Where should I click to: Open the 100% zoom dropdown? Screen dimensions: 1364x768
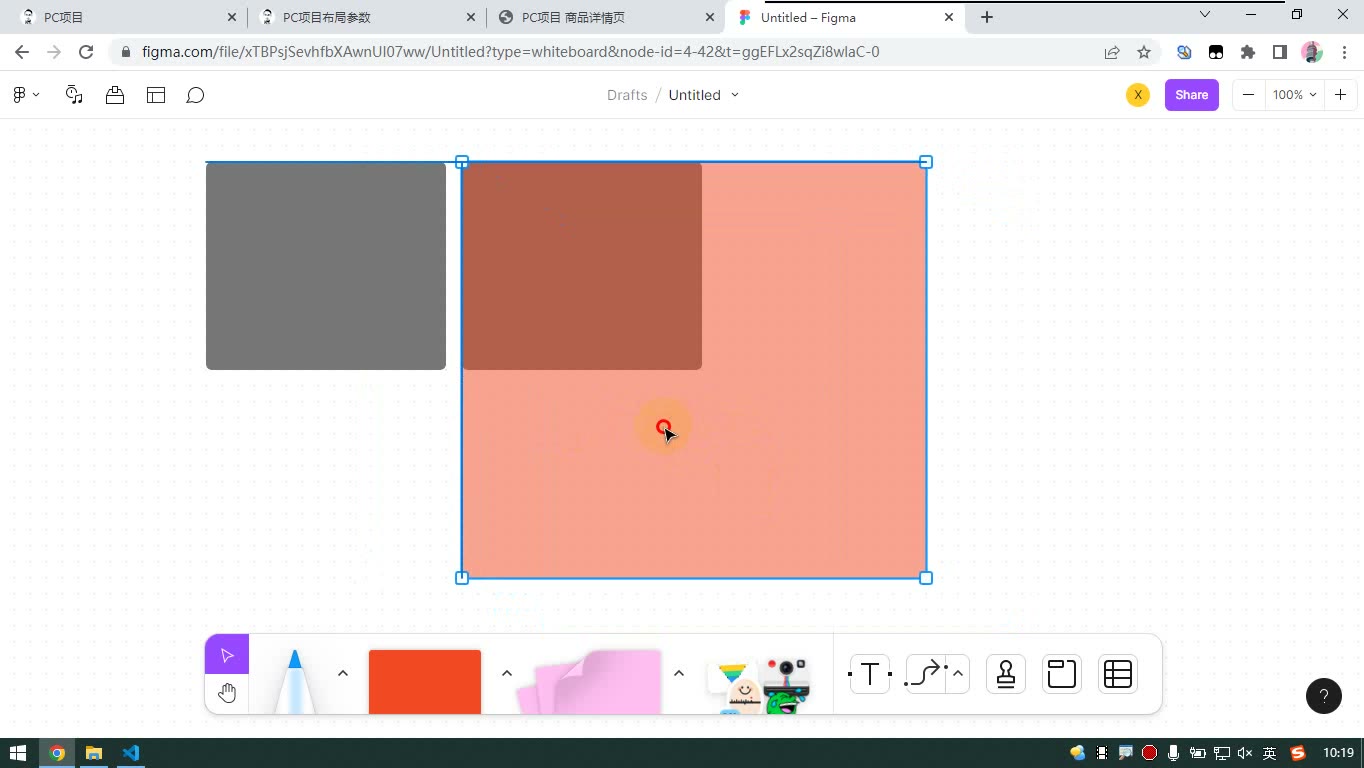click(1295, 95)
